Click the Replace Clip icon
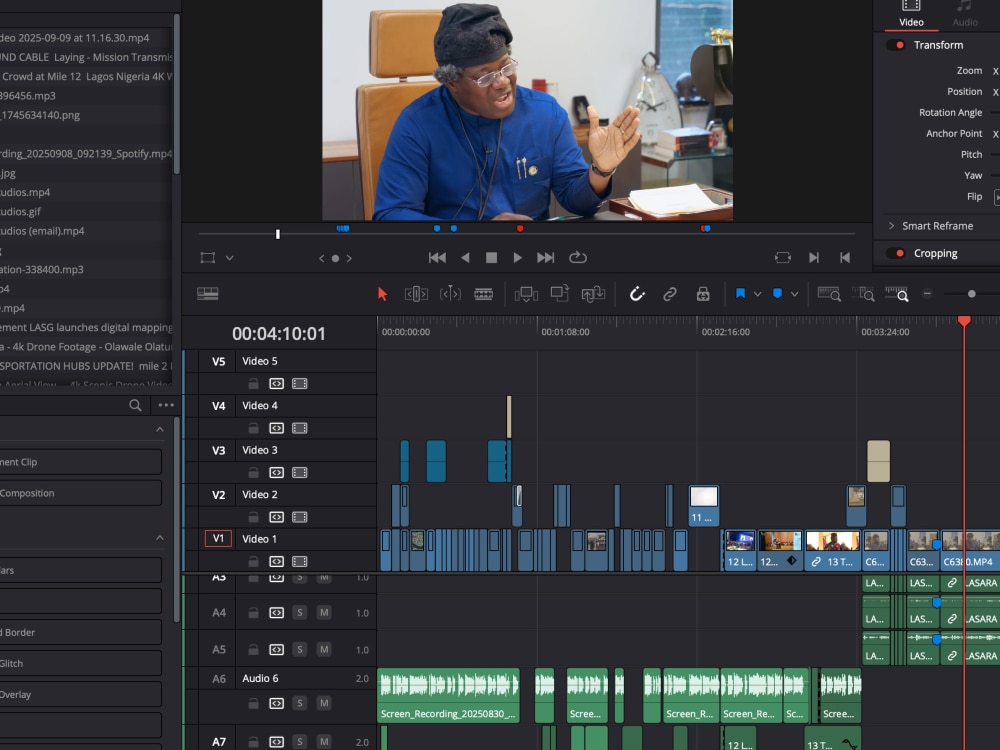Viewport: 1000px width, 750px height. coord(593,294)
